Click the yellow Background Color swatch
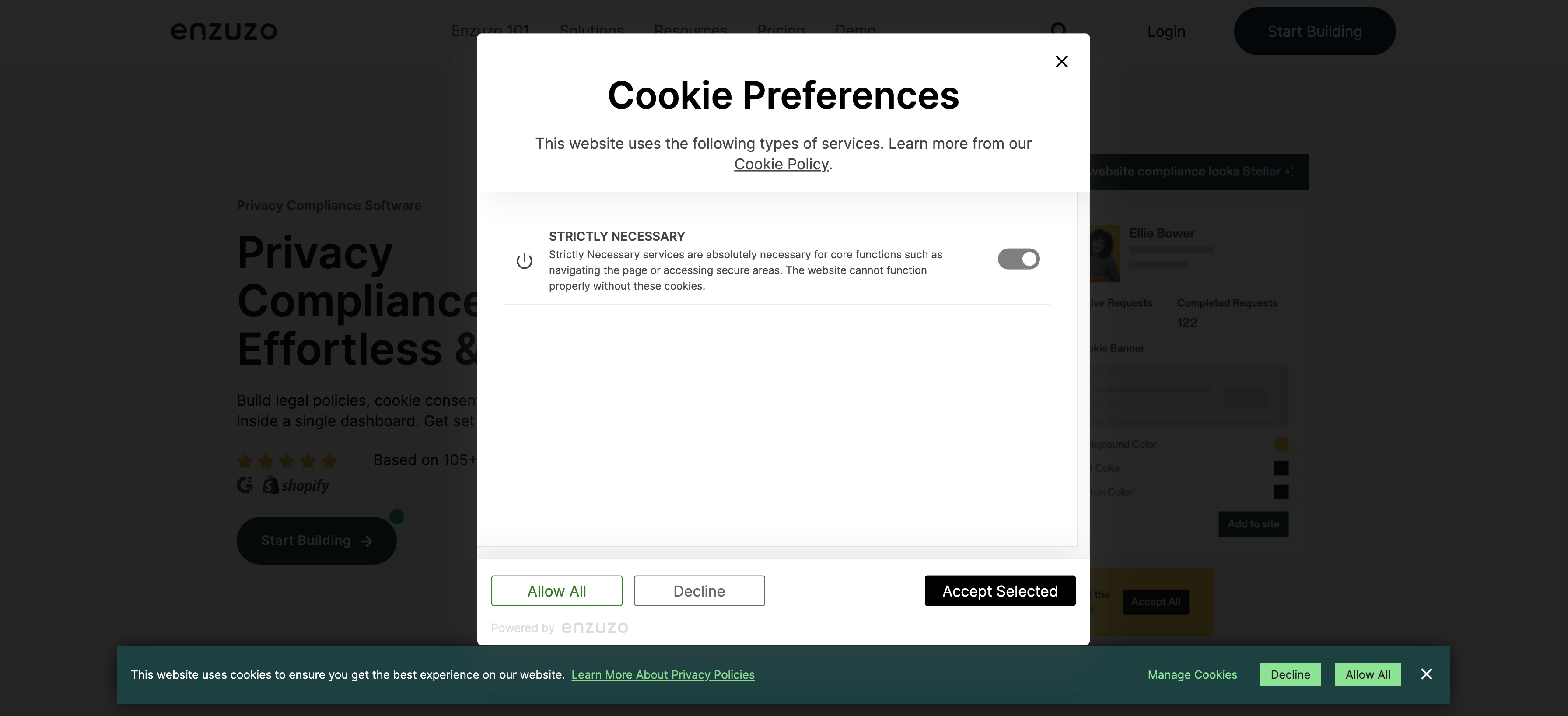 (x=1281, y=444)
